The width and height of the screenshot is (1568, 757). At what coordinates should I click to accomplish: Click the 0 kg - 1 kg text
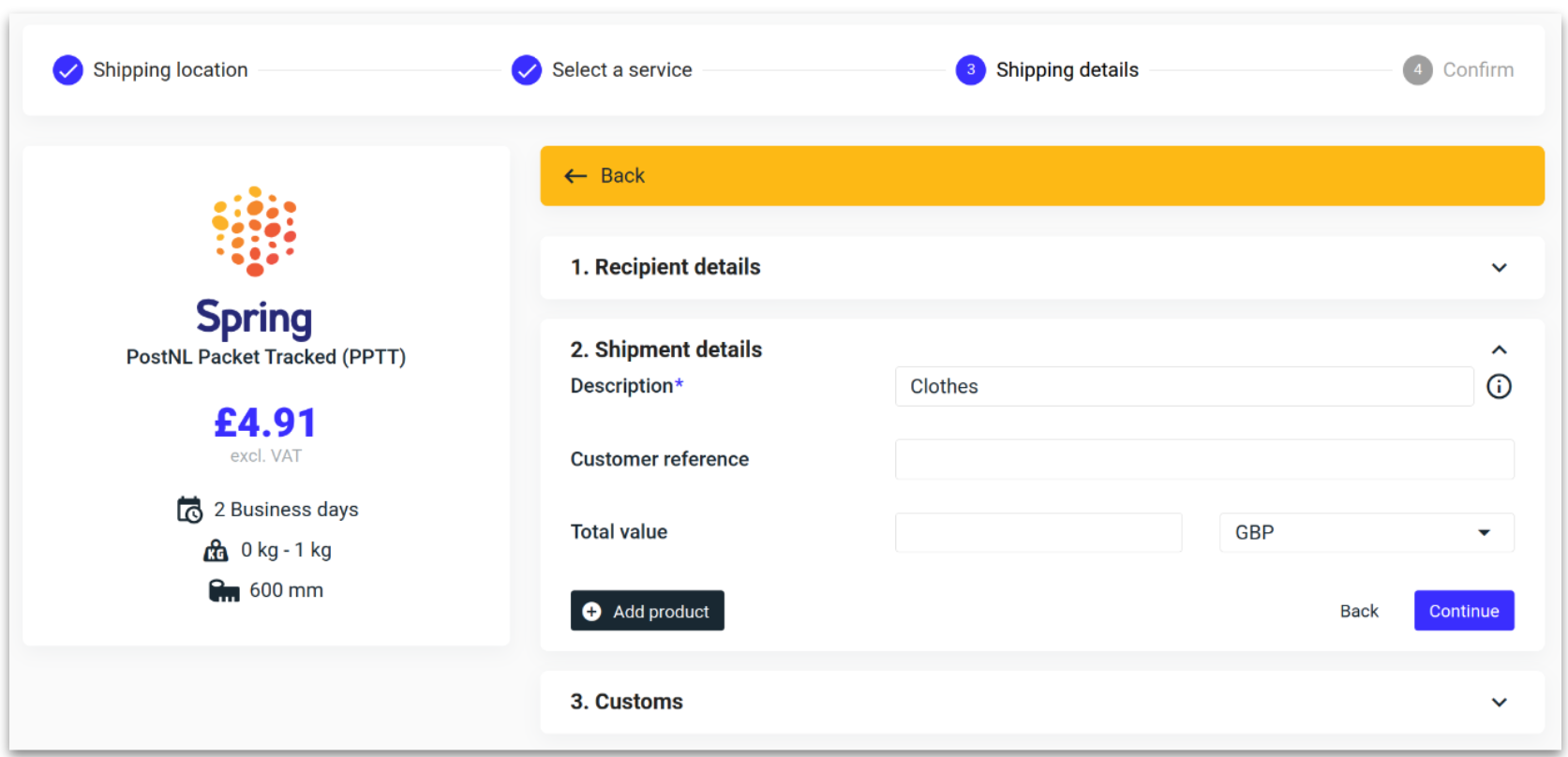coord(286,550)
